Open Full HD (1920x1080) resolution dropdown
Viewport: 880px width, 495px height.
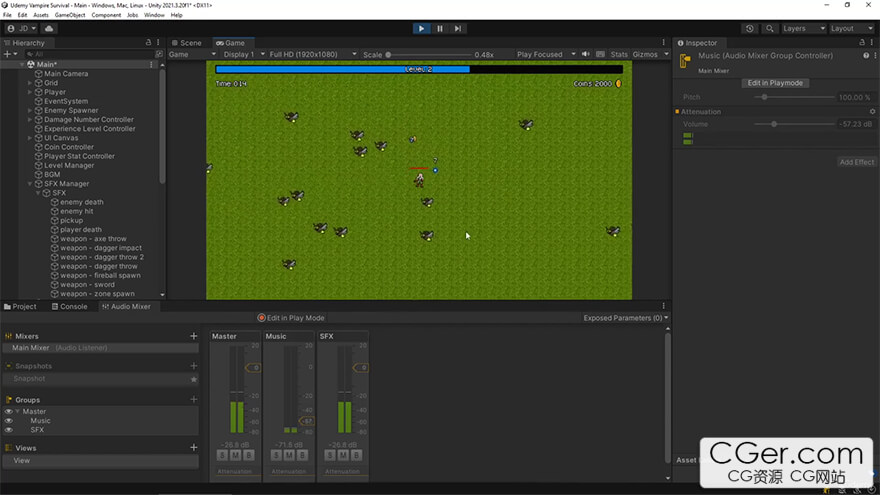click(x=313, y=54)
